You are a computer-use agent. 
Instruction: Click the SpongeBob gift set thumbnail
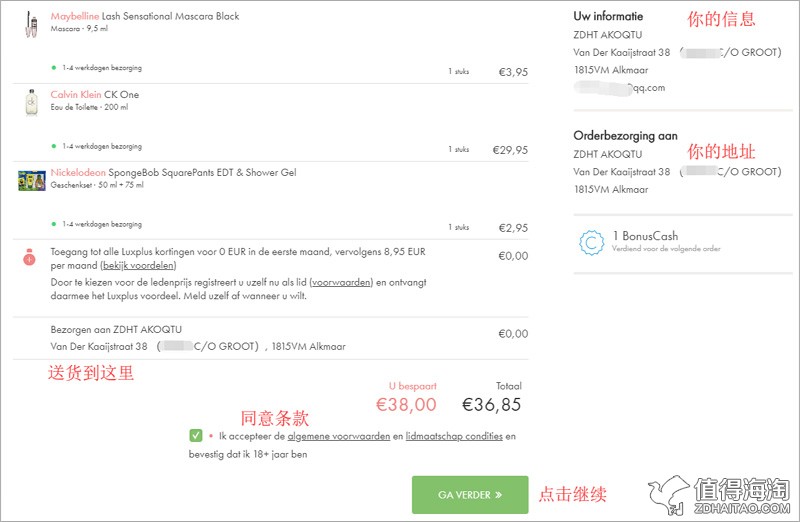click(x=32, y=181)
